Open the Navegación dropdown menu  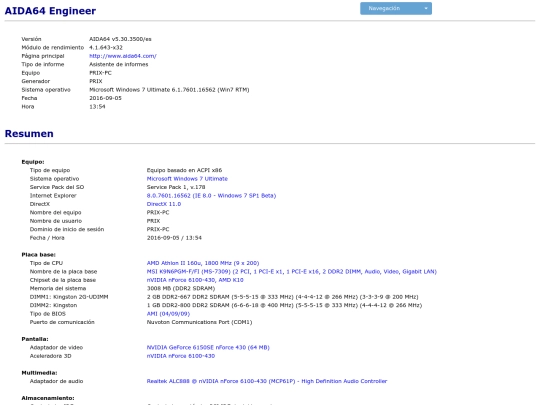pos(396,9)
